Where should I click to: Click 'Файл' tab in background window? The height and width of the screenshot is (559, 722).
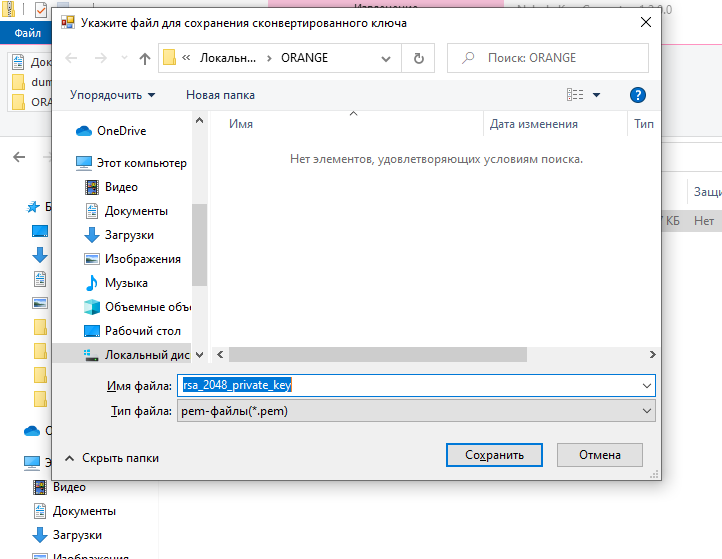click(x=27, y=33)
